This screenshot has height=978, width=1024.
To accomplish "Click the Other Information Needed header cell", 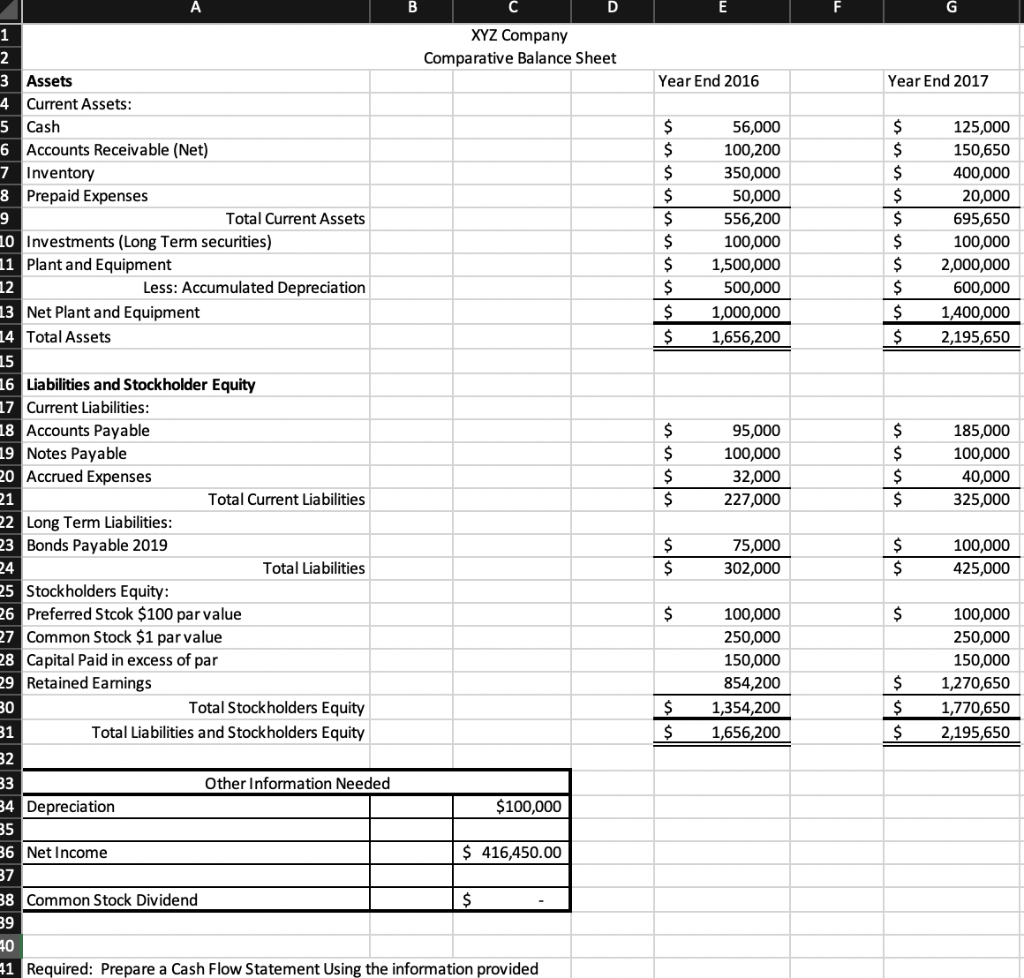I will coord(296,783).
